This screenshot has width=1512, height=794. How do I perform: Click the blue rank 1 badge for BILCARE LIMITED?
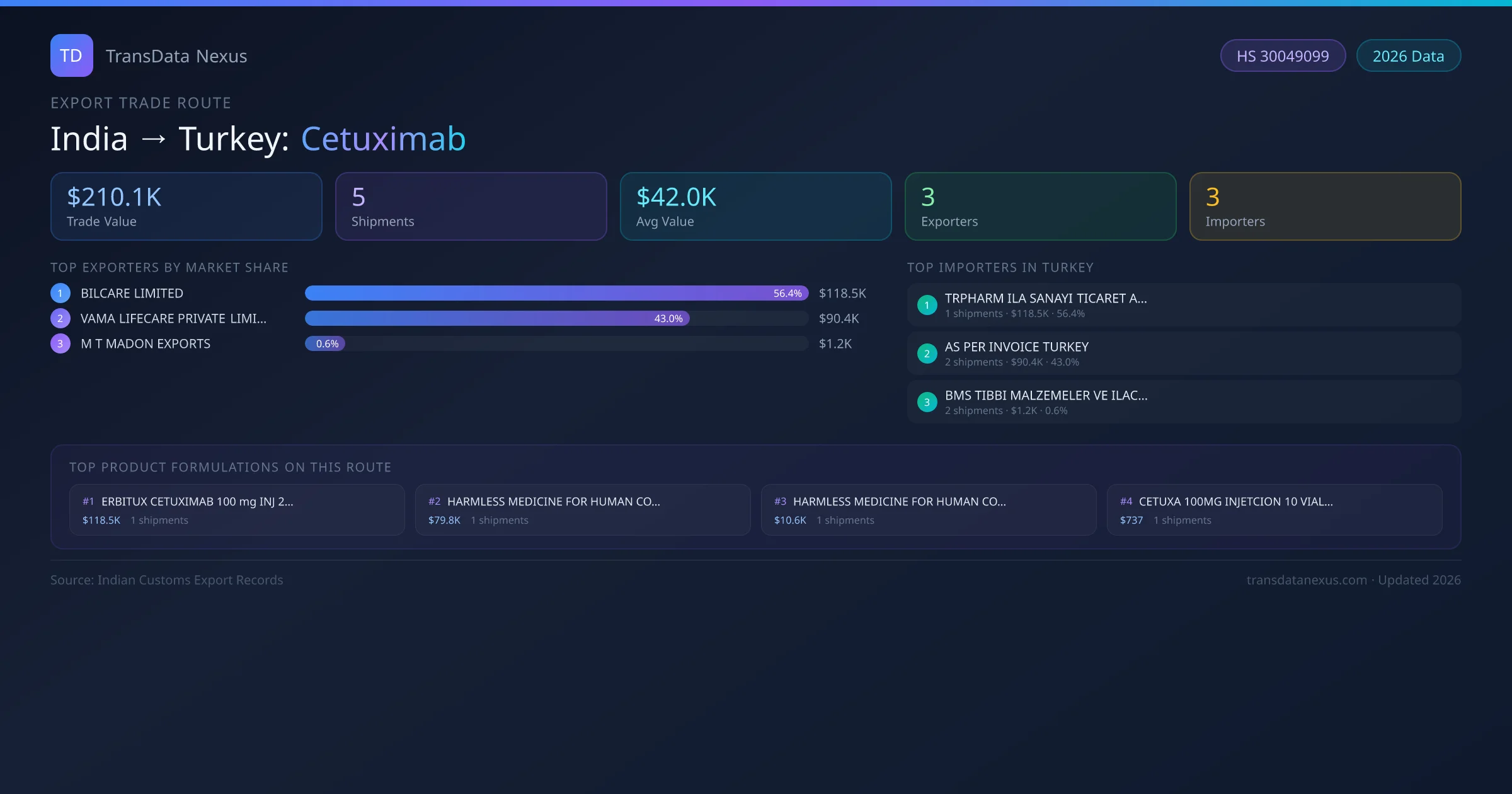(x=60, y=293)
